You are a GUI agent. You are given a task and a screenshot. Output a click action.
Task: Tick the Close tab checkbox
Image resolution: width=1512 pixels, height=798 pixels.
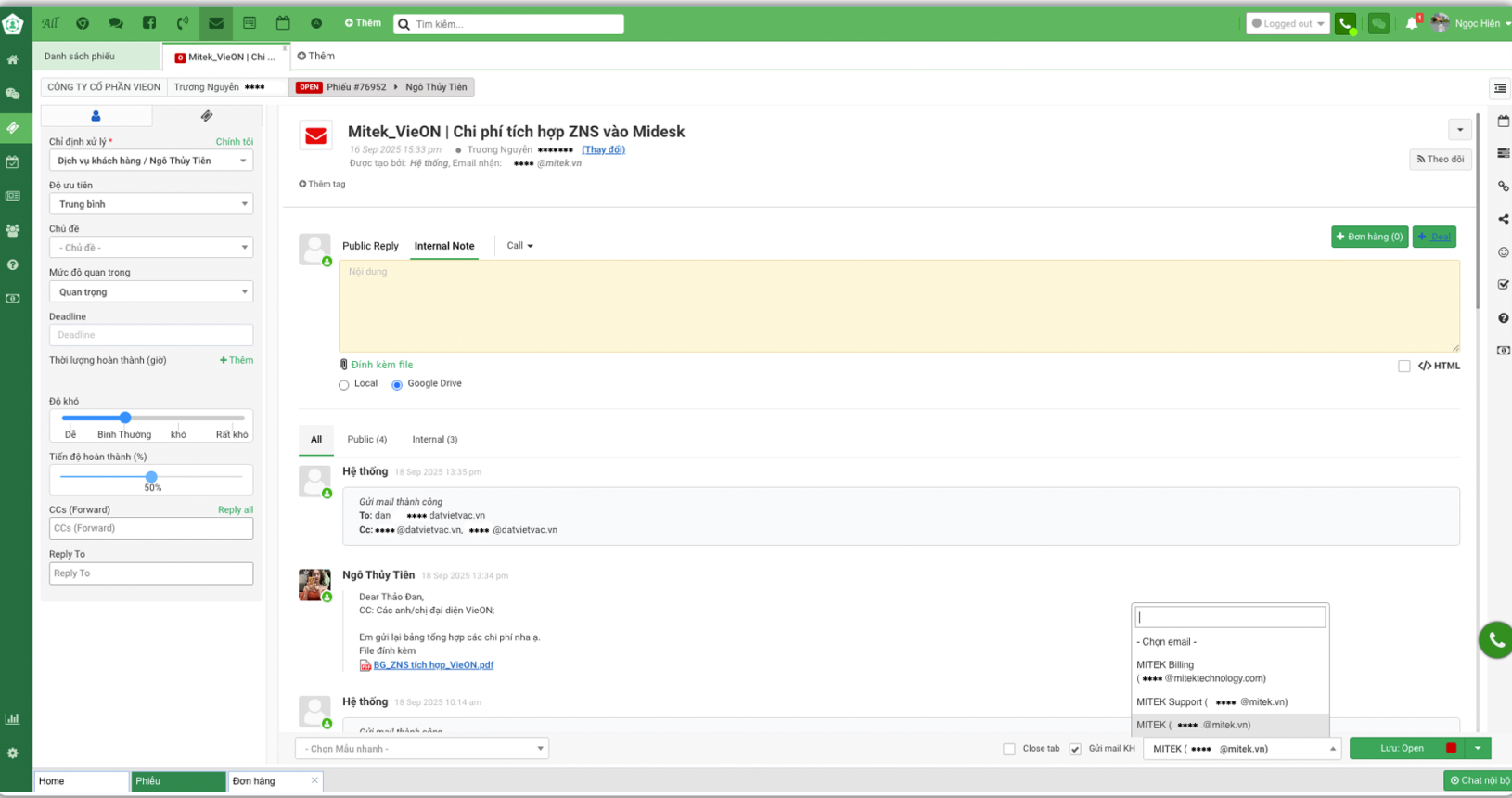(x=1009, y=749)
